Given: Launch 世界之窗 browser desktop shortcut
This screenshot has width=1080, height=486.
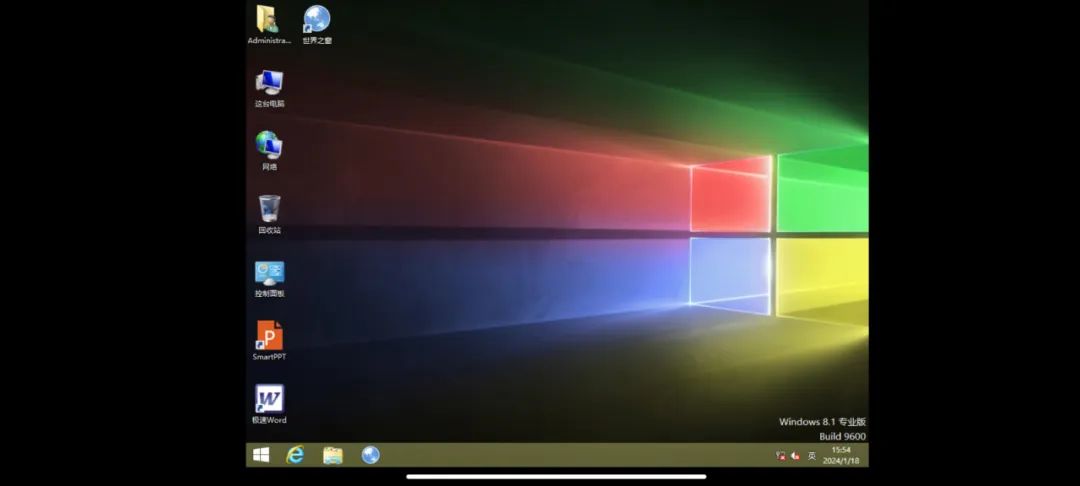Looking at the screenshot, I should (x=317, y=24).
